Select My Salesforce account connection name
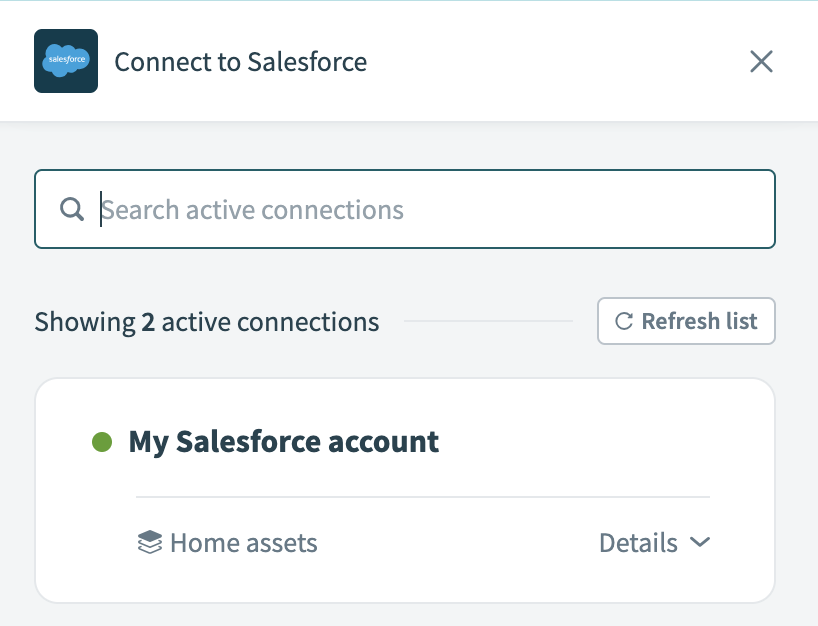Screen dimensions: 818x626 (x=284, y=441)
